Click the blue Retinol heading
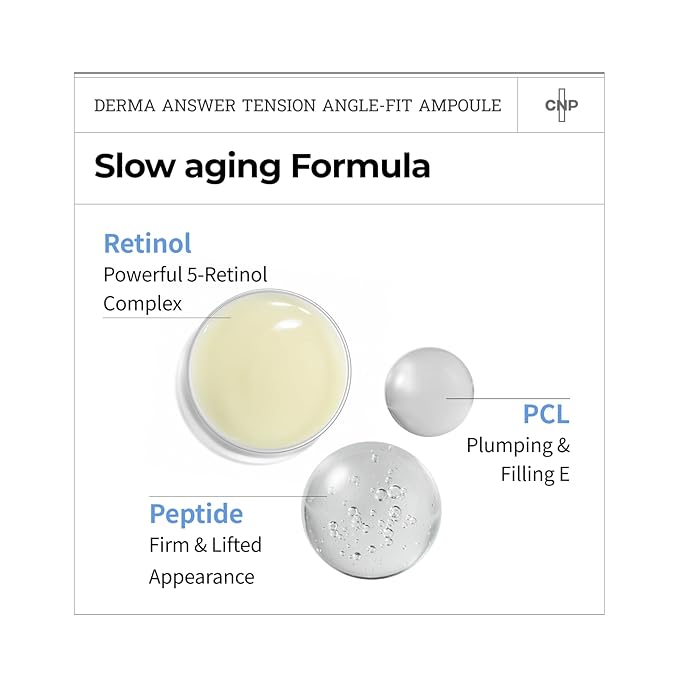Image resolution: width=679 pixels, height=679 pixels. [x=147, y=243]
